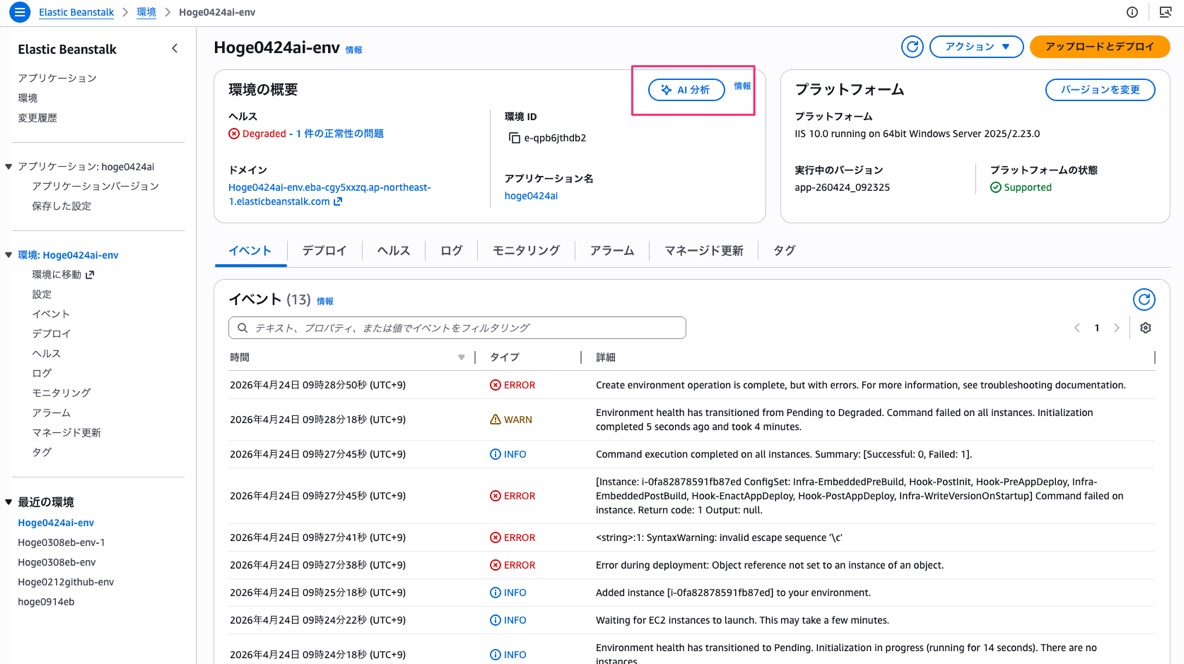Screen dimensions: 1184x664
Task: Click バージョンを変更 button
Action: click(x=1099, y=90)
